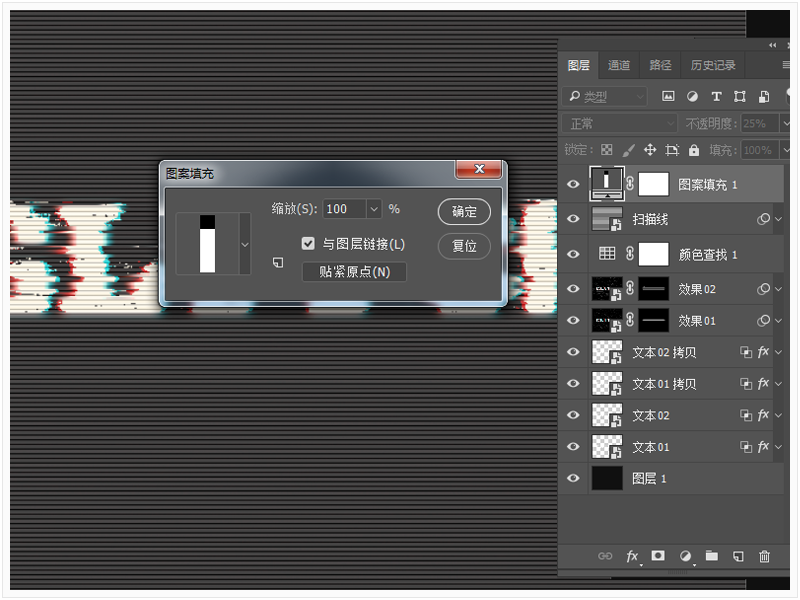Open layer style fx menu in footer
The height and width of the screenshot is (600, 800).
[x=633, y=556]
